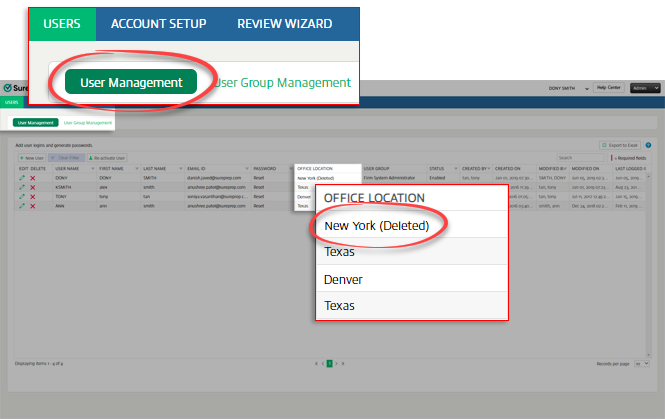Open the Status column filter icon
The image size is (665, 419).
click(x=456, y=168)
